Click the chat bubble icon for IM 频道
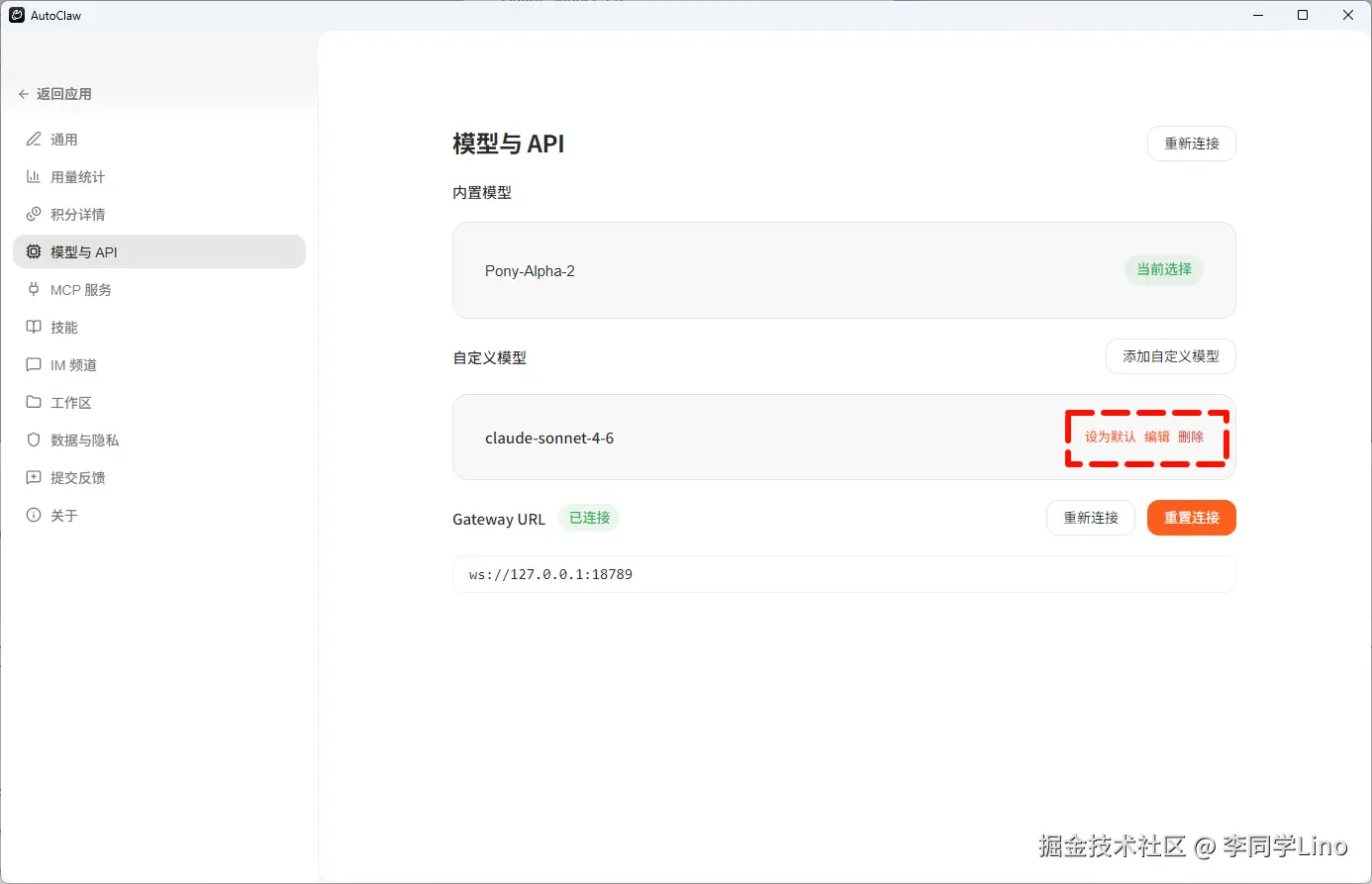 click(x=34, y=365)
